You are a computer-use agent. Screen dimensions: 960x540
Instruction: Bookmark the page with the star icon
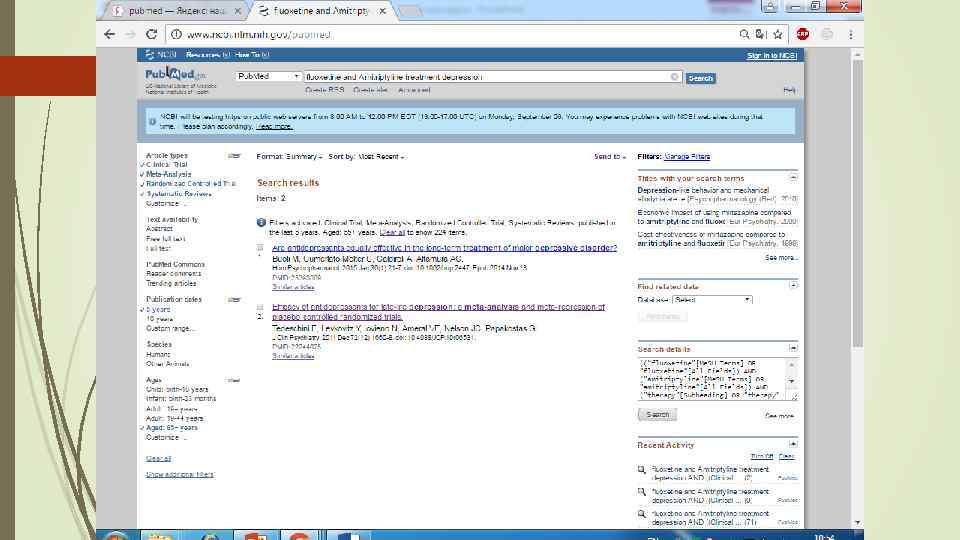[778, 34]
